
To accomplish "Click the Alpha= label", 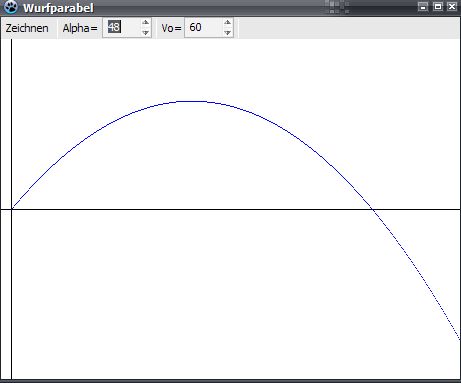I will [80, 28].
